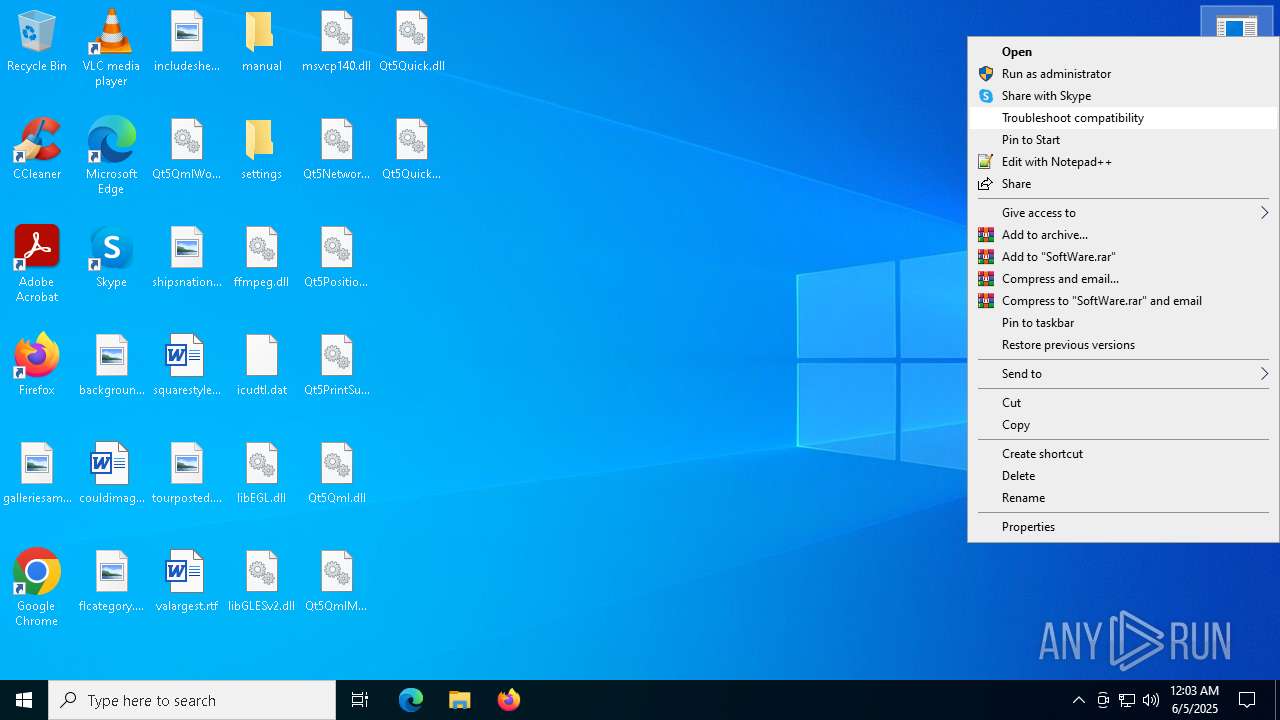Select the Microsoft Edge desktop shortcut
Screen dimensions: 1280x720
[x=111, y=156]
